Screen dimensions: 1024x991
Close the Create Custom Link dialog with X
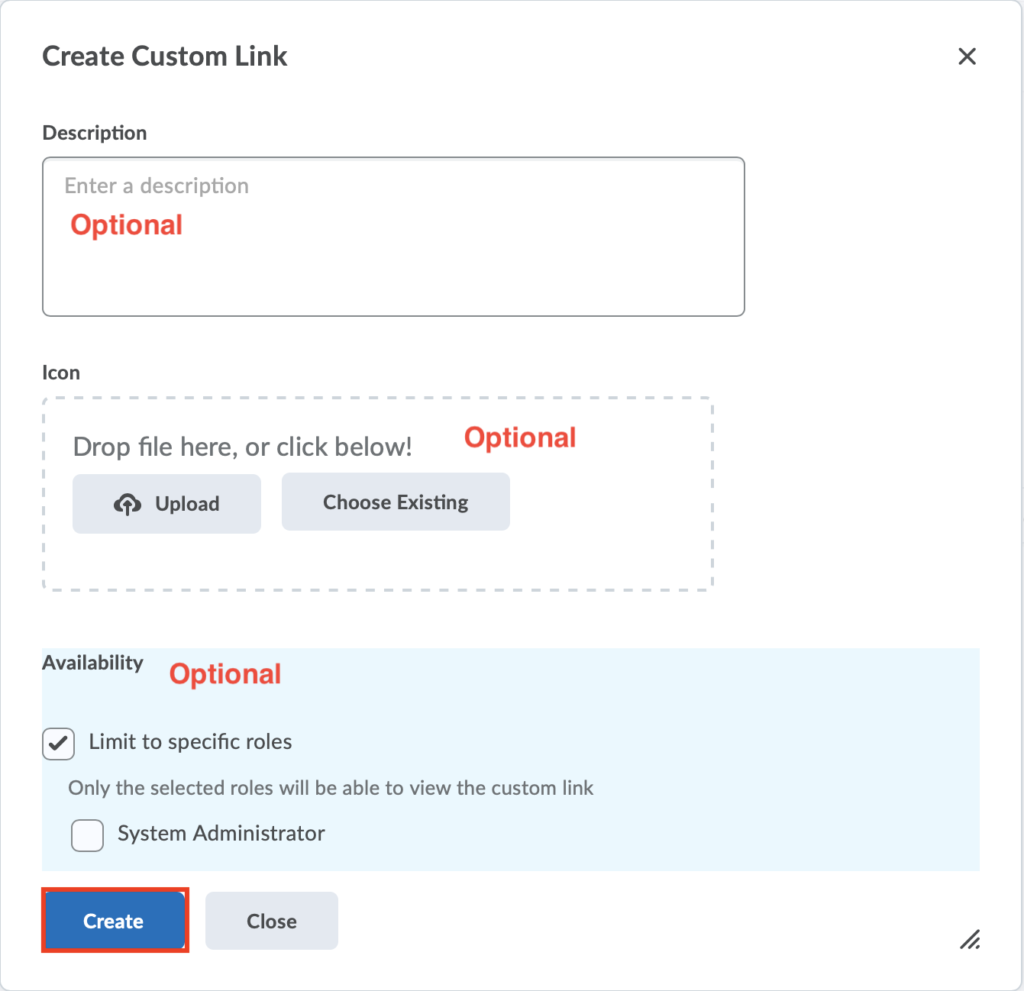pos(967,56)
